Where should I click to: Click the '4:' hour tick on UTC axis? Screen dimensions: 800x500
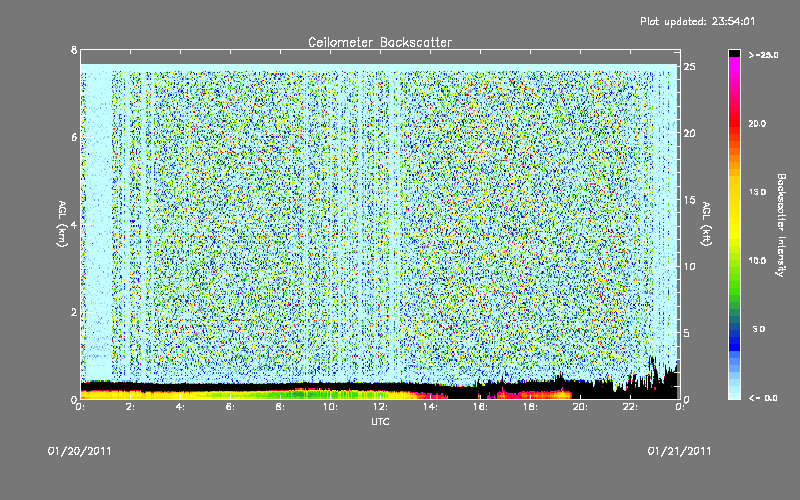(180, 407)
